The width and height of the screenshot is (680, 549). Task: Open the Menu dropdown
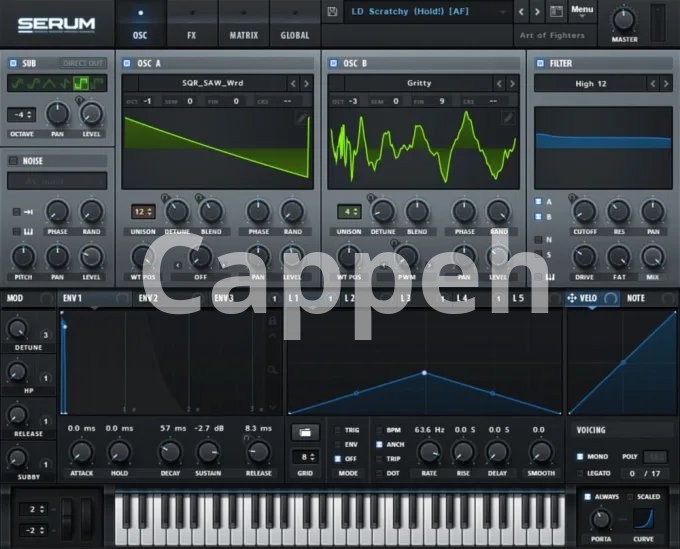[x=582, y=11]
